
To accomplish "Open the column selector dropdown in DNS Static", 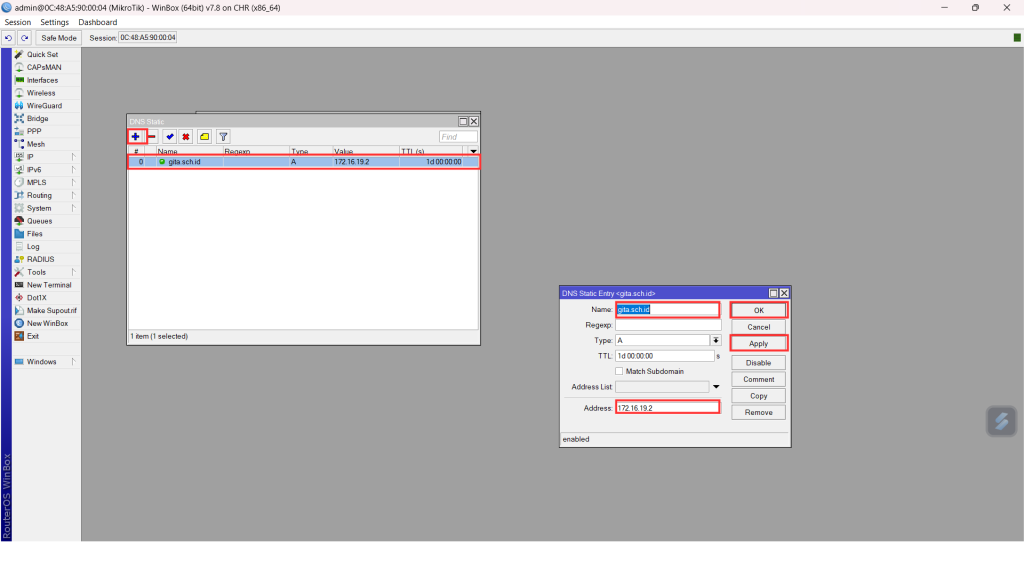I will click(473, 151).
